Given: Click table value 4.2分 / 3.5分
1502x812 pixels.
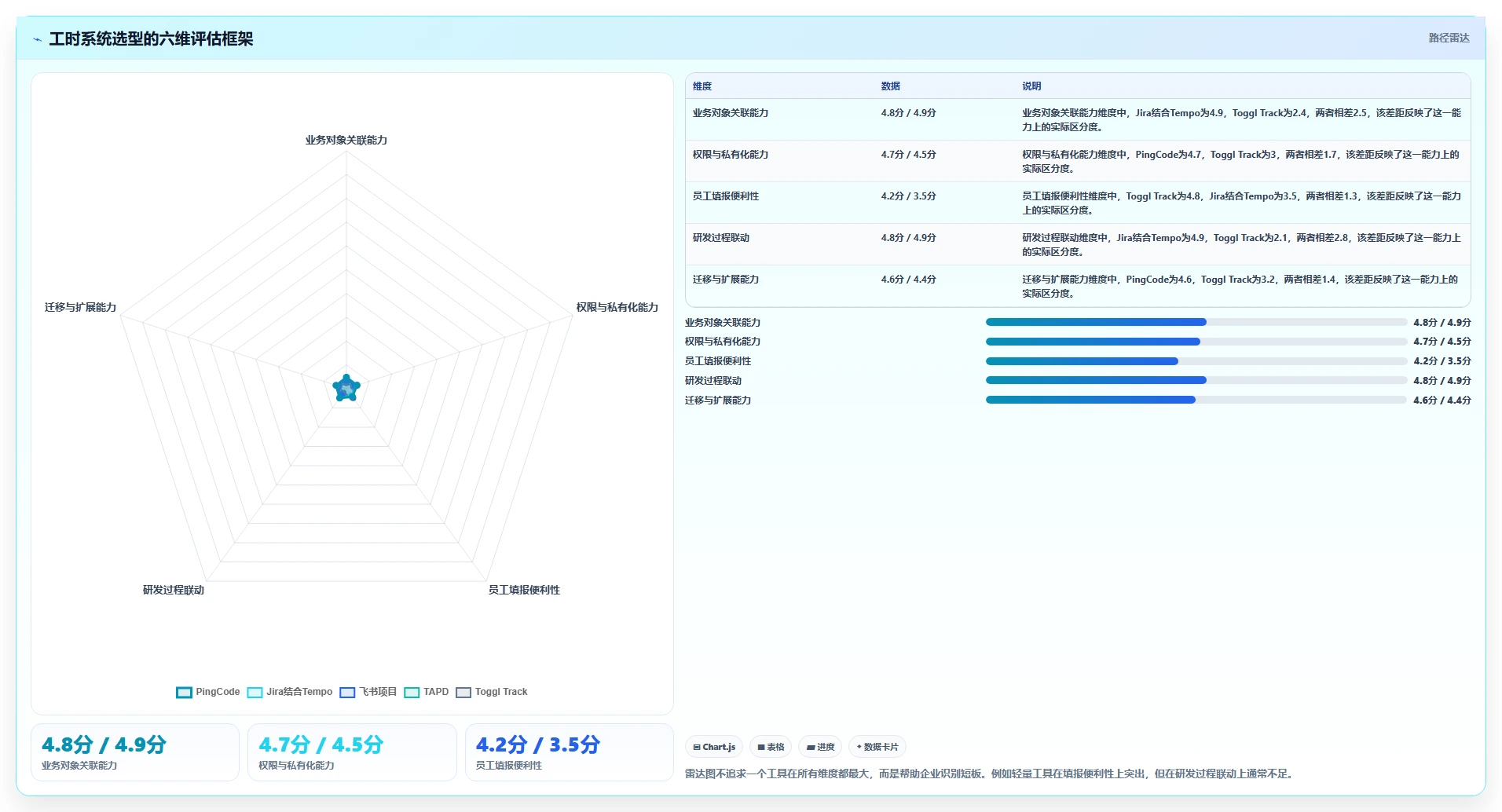Looking at the screenshot, I should [x=908, y=196].
